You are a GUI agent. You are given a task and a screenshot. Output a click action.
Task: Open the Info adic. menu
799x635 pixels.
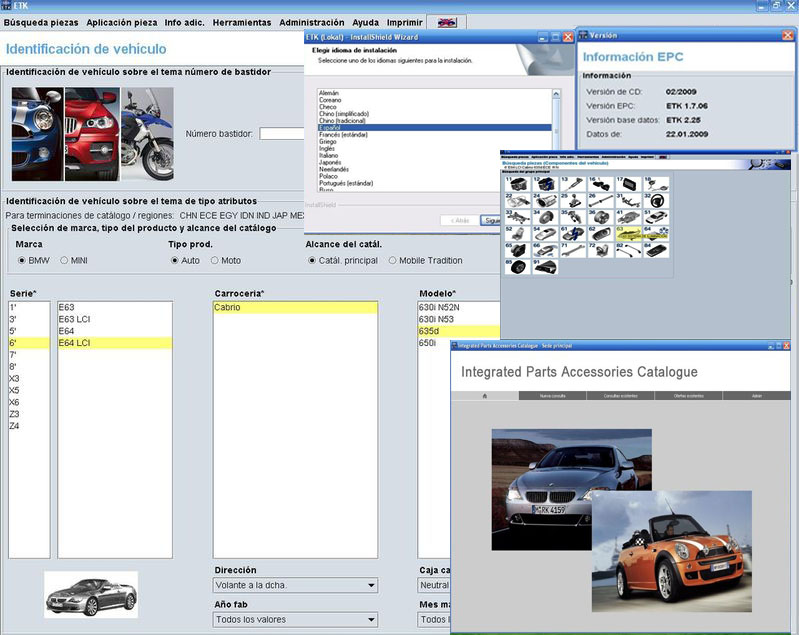184,22
